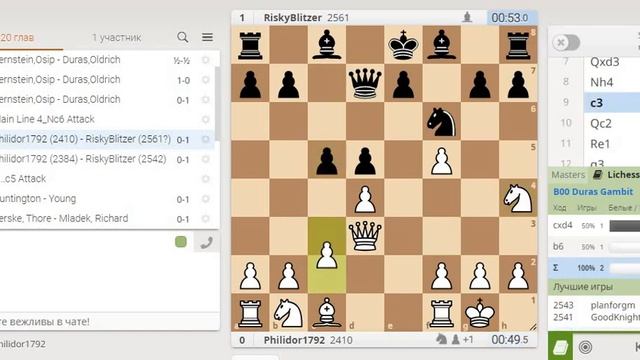640x360 pixels.
Task: Open top game with planforgm rated 2543
Action: 594,305
